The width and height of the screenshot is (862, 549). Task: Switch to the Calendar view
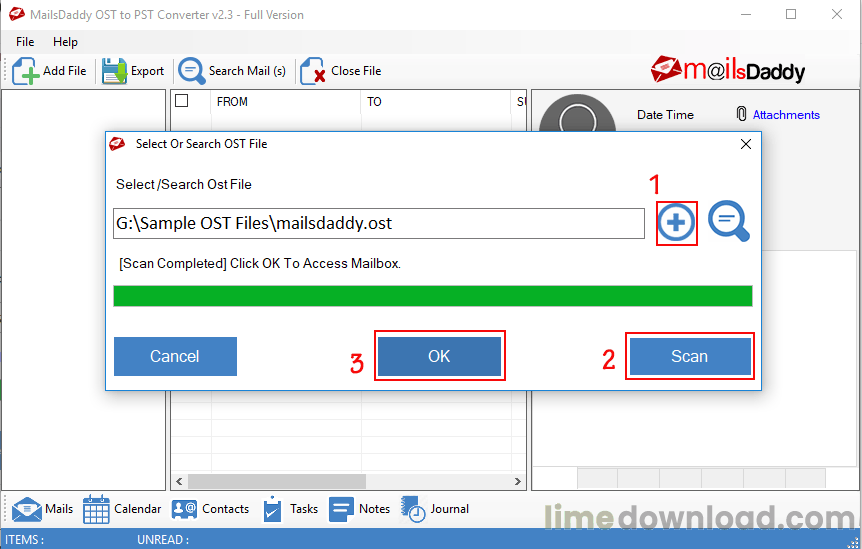pos(122,509)
